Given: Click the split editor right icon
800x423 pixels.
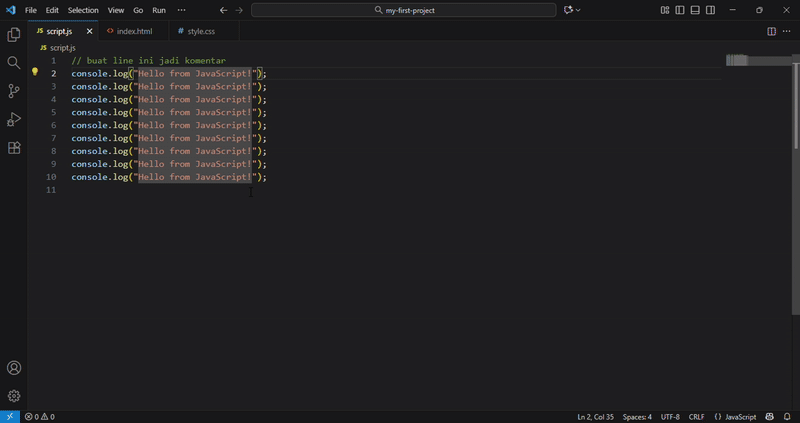Looking at the screenshot, I should 771,31.
